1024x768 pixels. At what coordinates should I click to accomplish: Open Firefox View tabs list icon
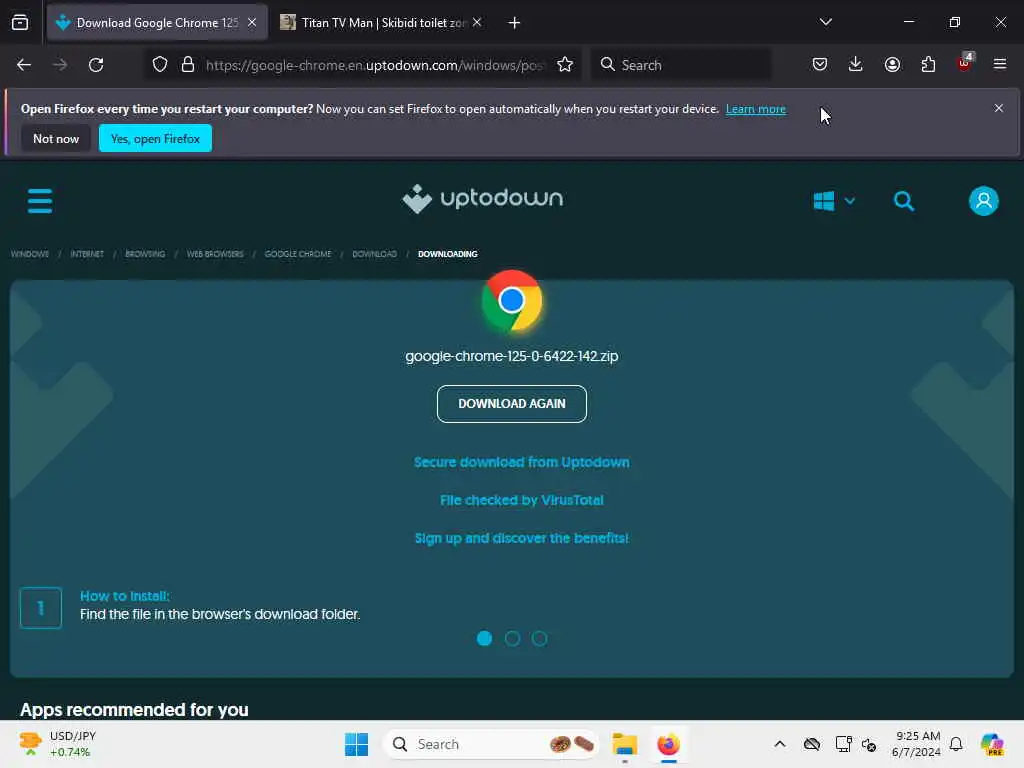(x=20, y=23)
